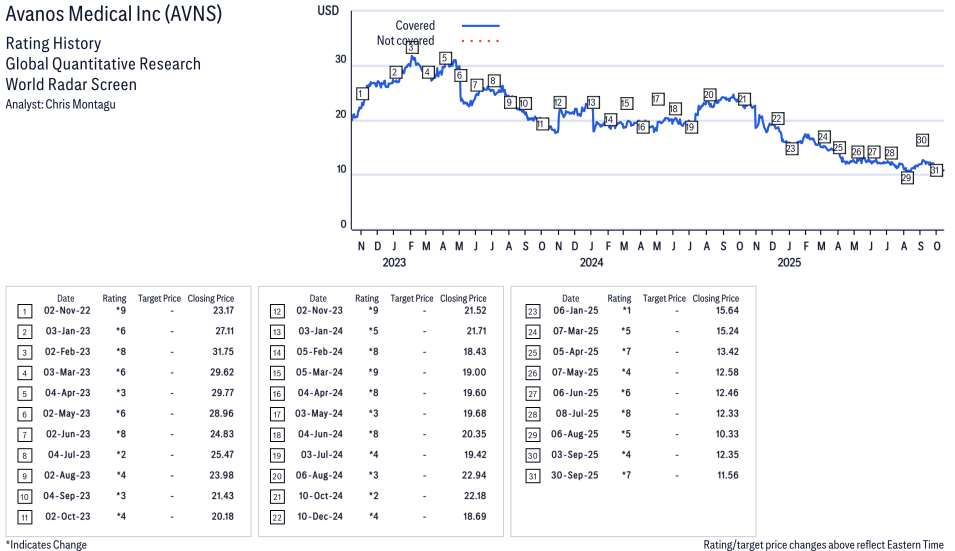Select the 31.75 closing price value

[223, 351]
